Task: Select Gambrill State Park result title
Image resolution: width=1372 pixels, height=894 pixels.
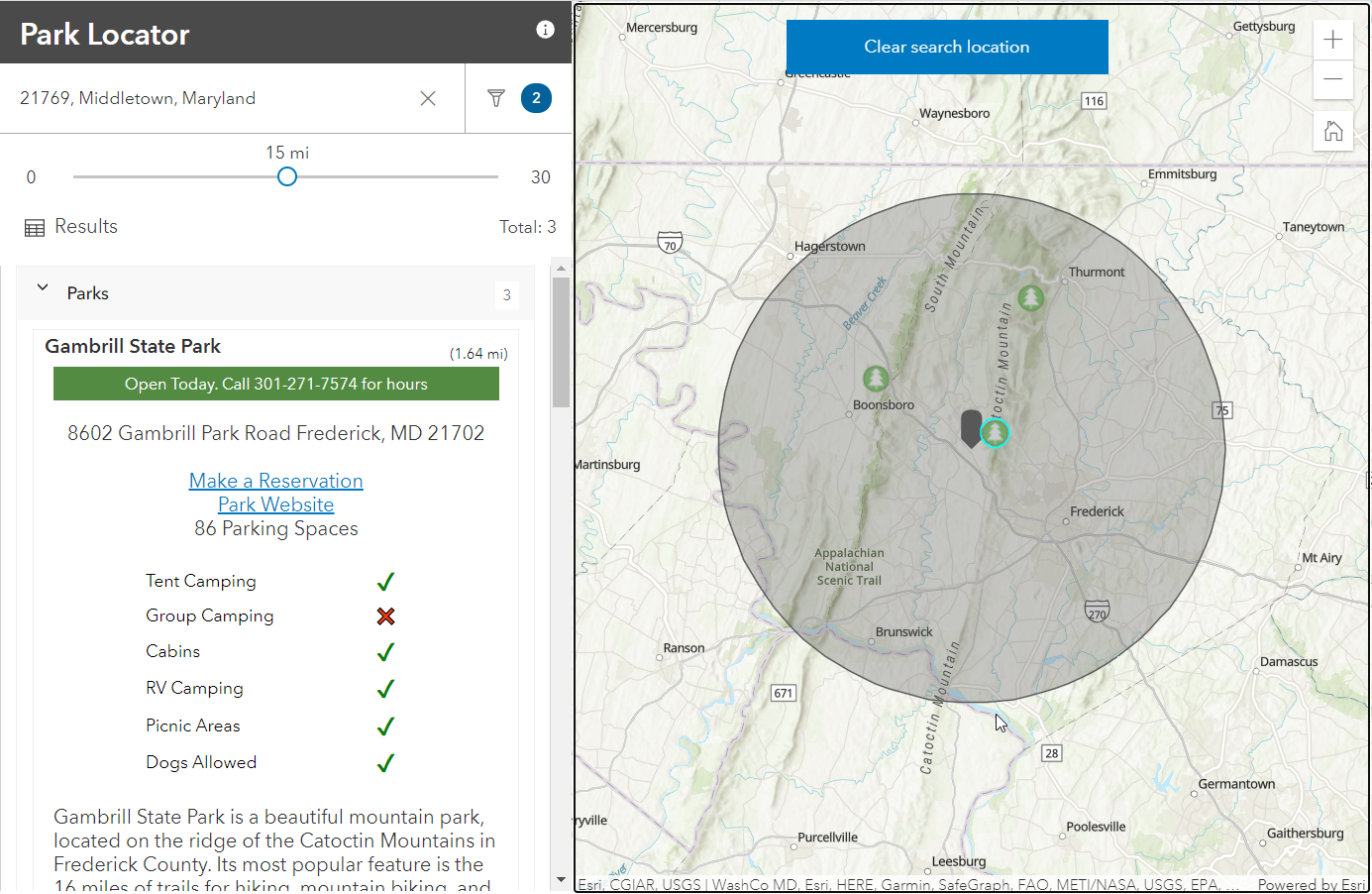Action: (133, 346)
